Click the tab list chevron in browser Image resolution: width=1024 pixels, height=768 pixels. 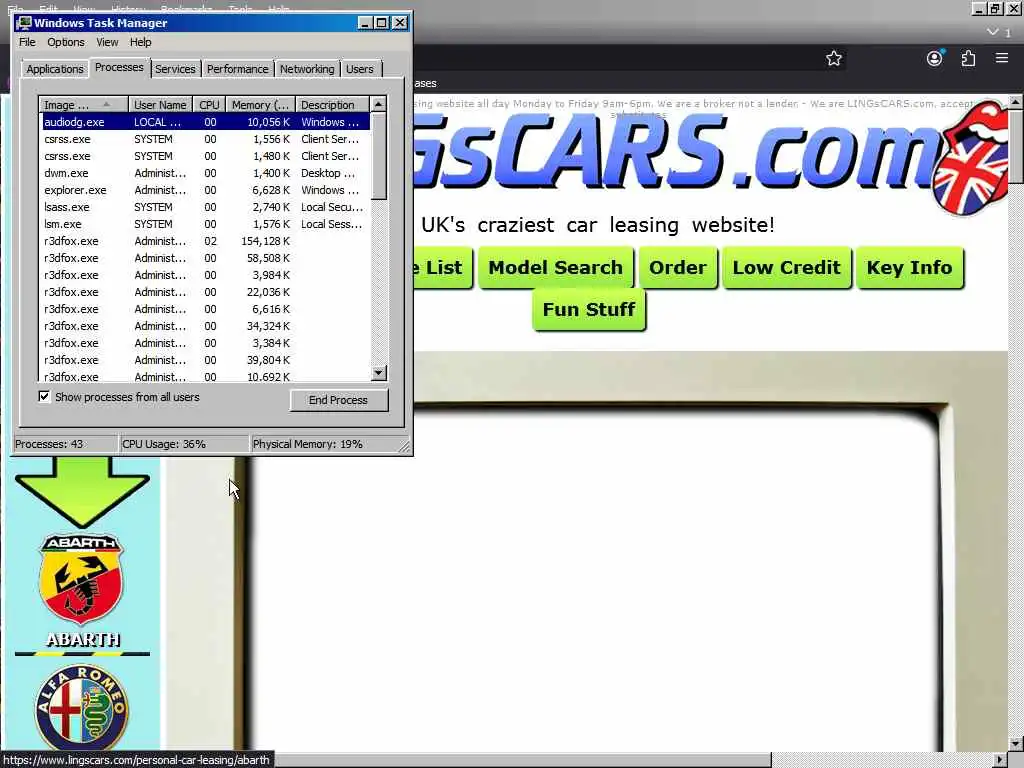993,31
